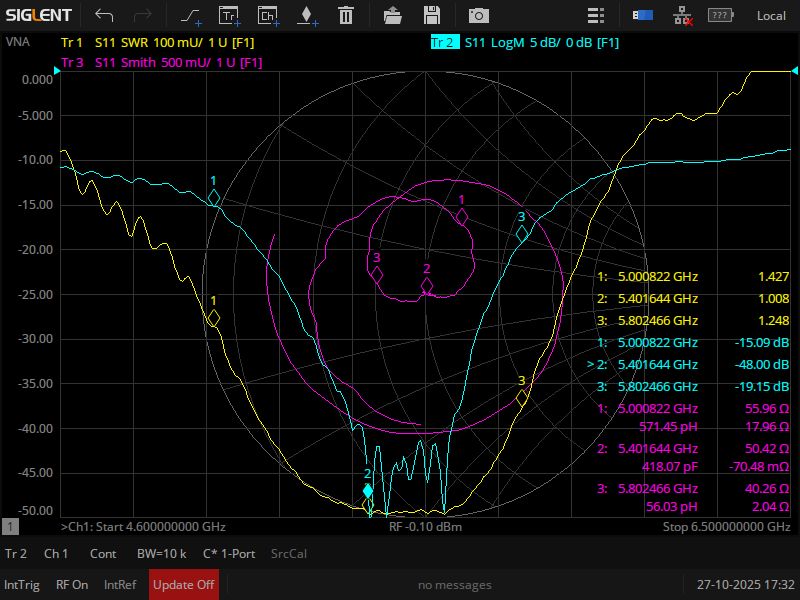Open the Cont sweep mode setting
800x600 pixels.
coord(103,553)
